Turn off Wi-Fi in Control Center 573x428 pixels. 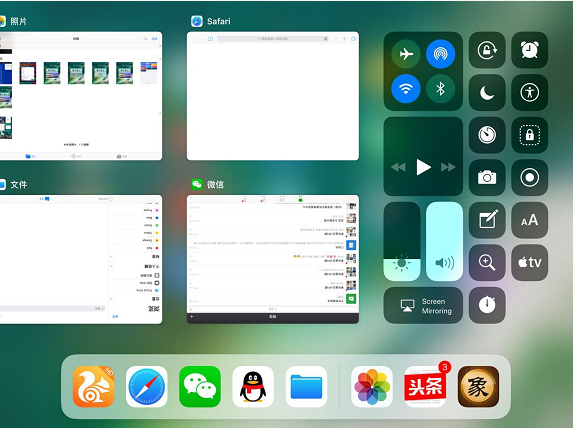point(406,89)
